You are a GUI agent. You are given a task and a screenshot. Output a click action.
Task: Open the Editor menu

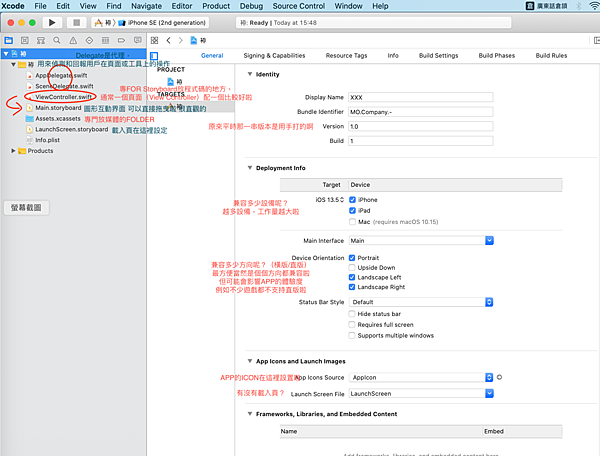click(x=182, y=6)
